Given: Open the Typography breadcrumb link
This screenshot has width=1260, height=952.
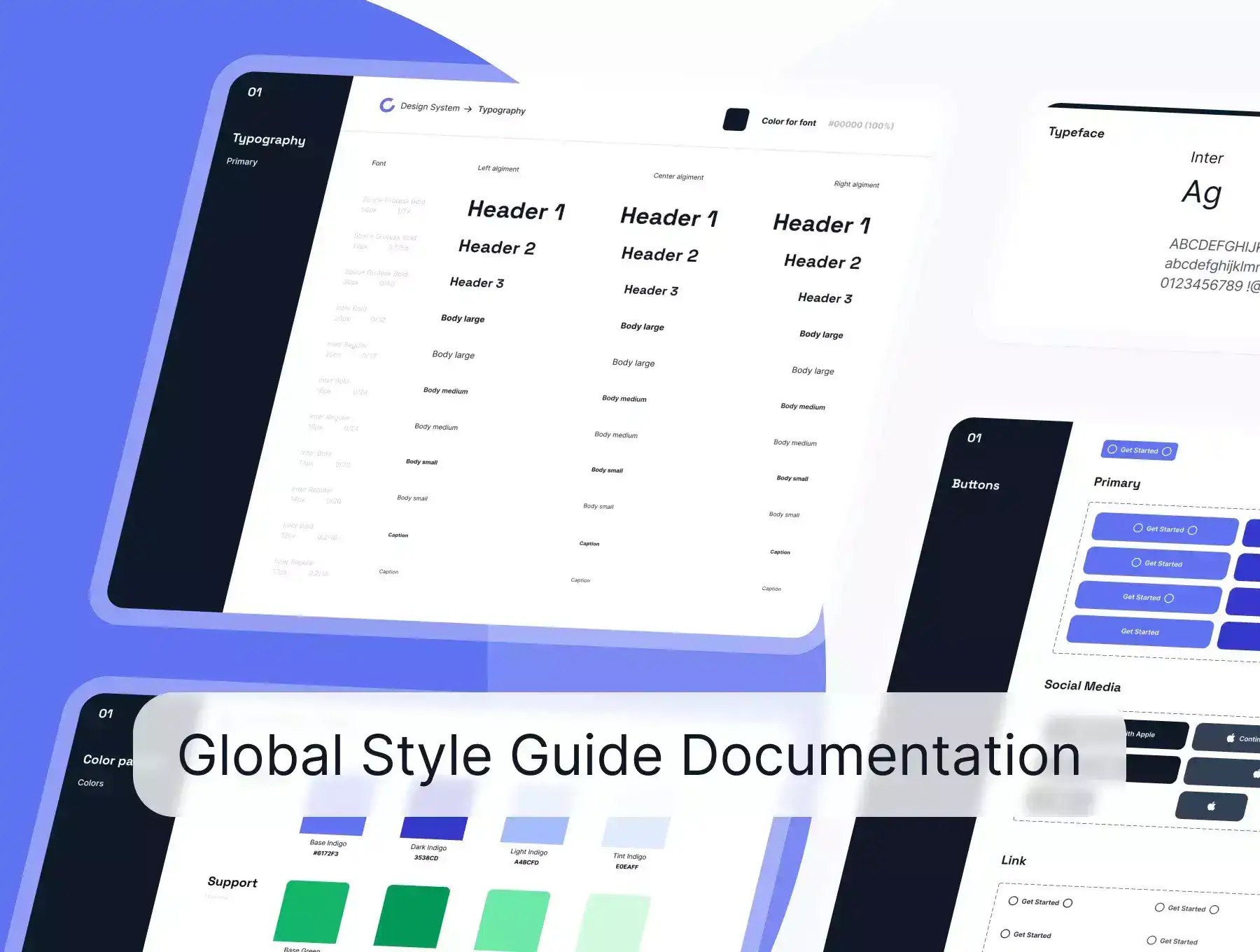Looking at the screenshot, I should [x=501, y=111].
